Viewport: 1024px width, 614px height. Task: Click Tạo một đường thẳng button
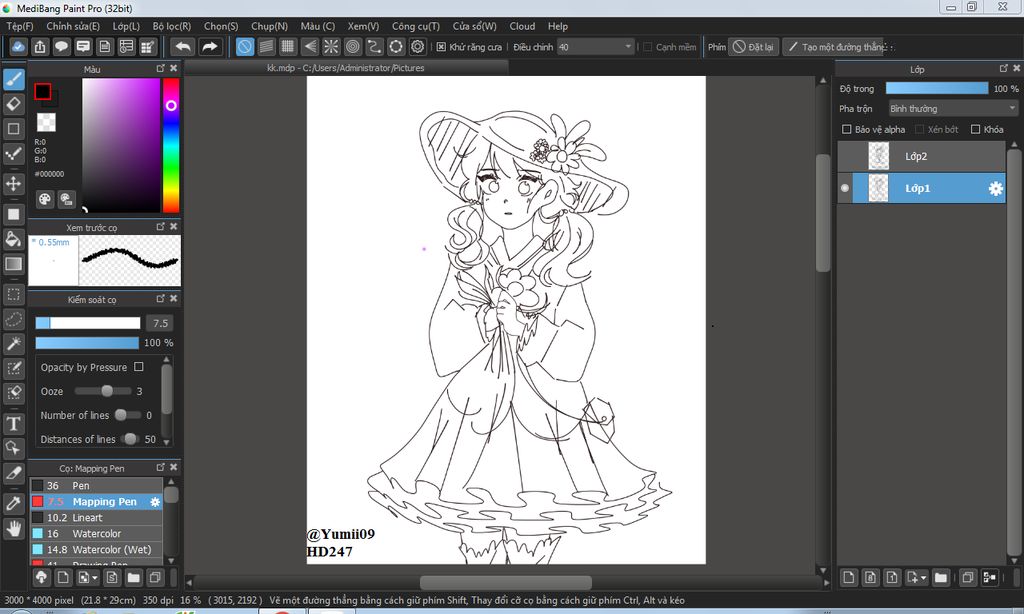[x=833, y=47]
